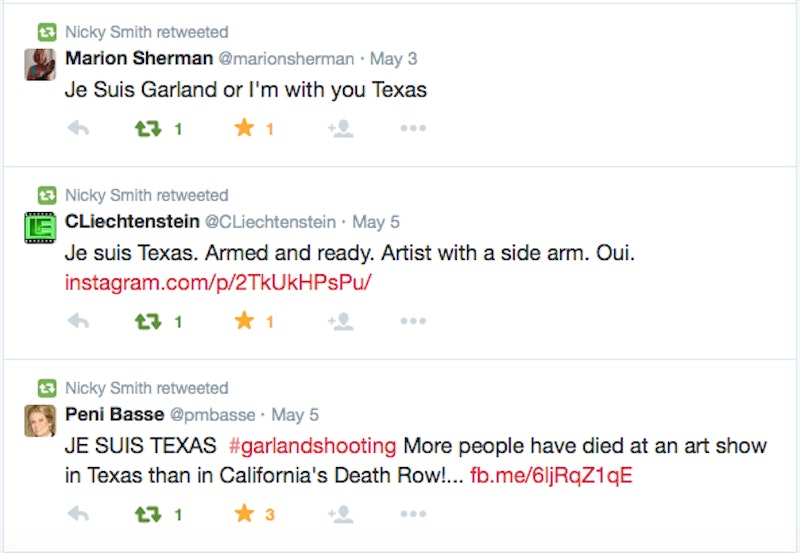Image resolution: width=800 pixels, height=553 pixels.
Task: Expand the more menu on CLiechtenstein's tweet
Action: [x=413, y=322]
